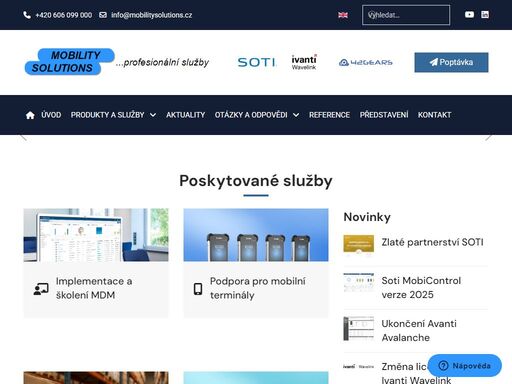The height and width of the screenshot is (384, 512).
Task: Click the Poptávka button
Action: (x=451, y=62)
